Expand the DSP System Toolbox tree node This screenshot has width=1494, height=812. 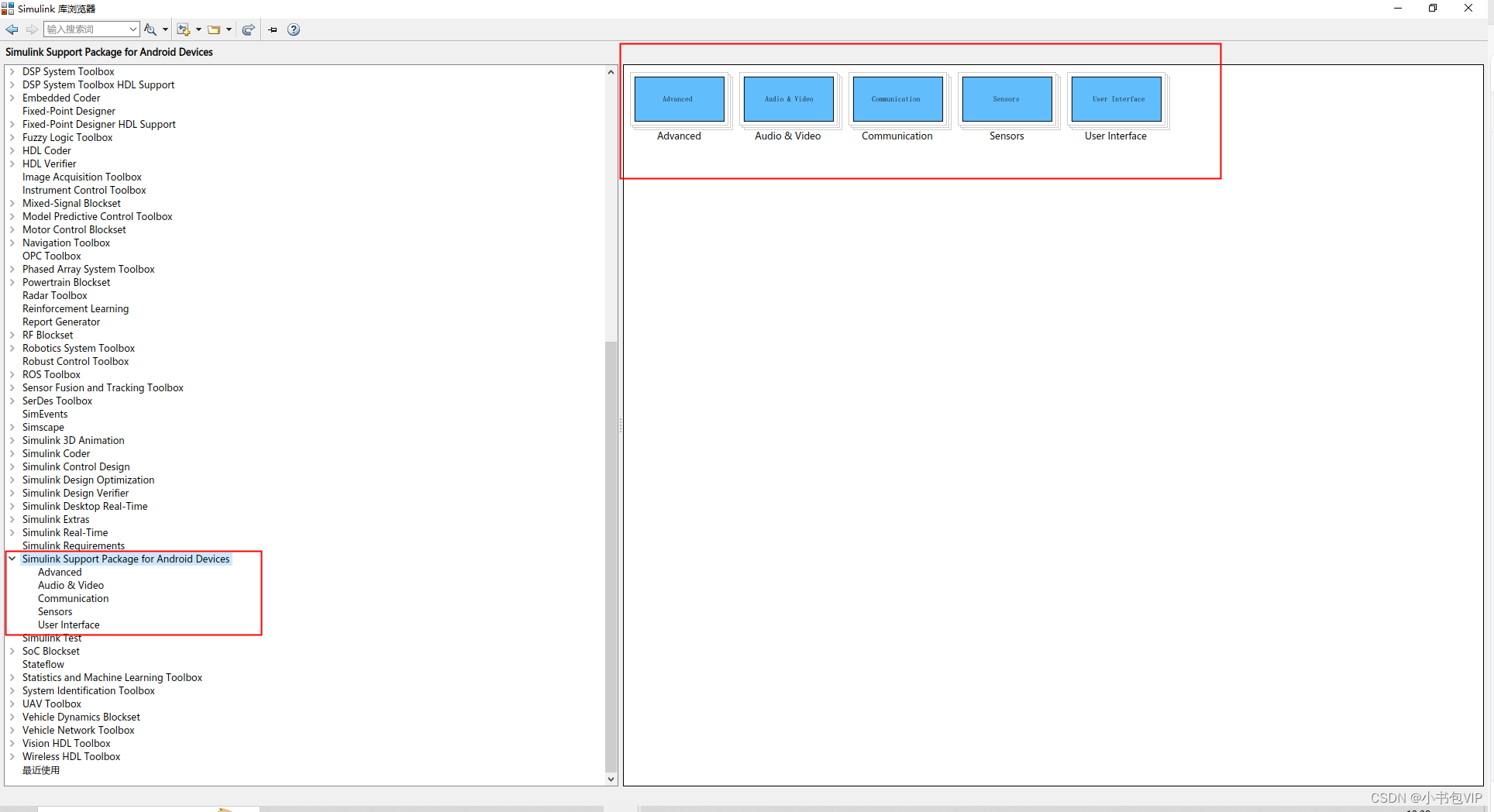click(x=12, y=71)
